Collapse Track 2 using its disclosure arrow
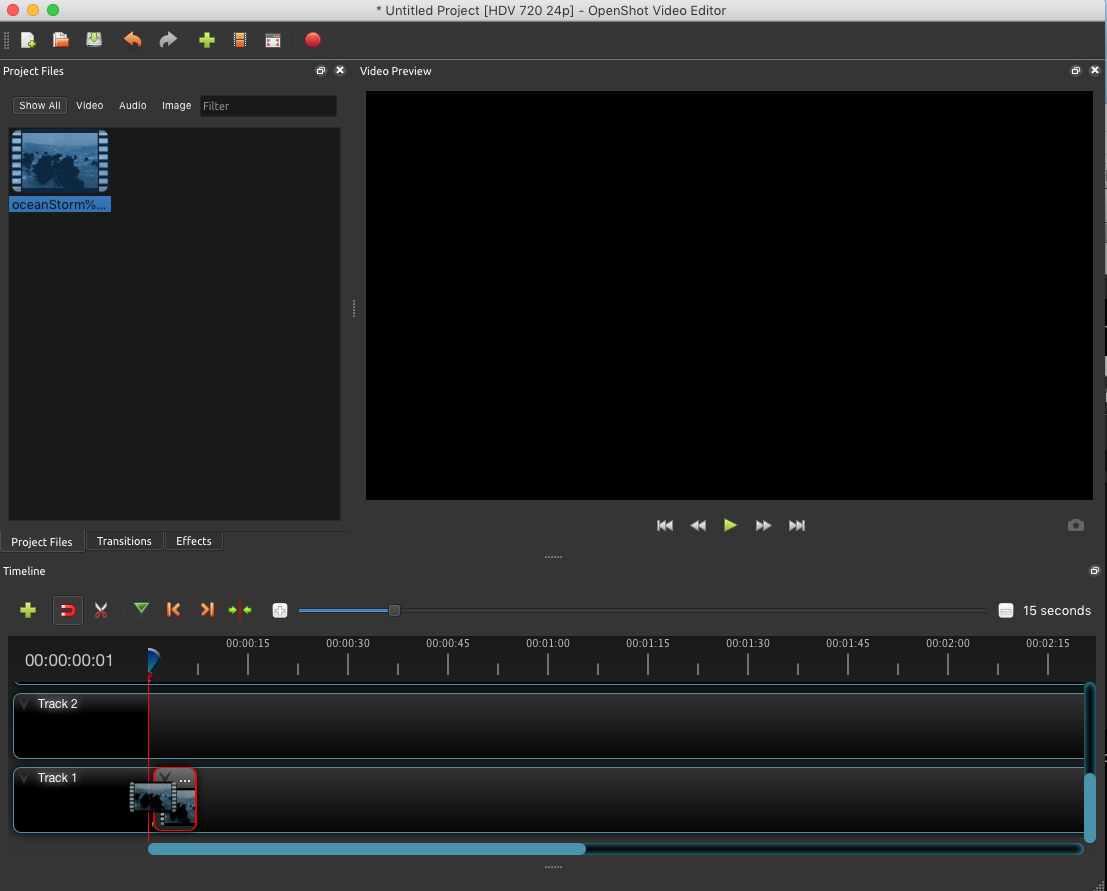 tap(23, 703)
